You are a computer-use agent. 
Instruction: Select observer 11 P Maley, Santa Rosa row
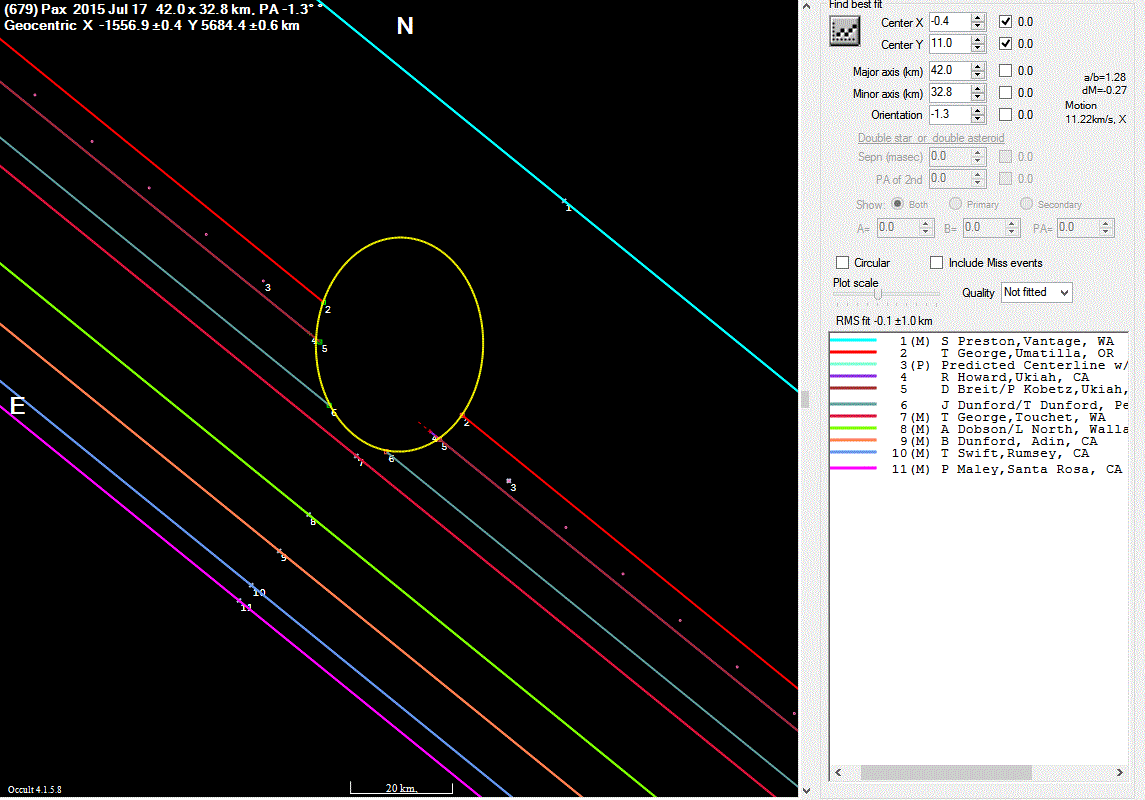(x=979, y=469)
